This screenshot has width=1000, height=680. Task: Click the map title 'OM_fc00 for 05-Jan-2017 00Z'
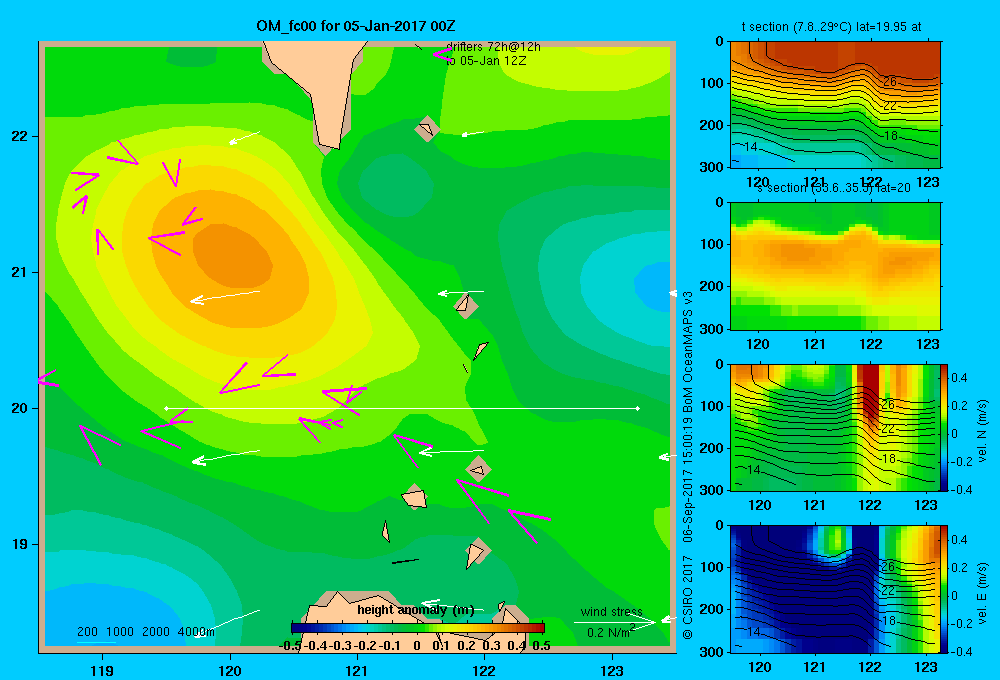pos(356,26)
